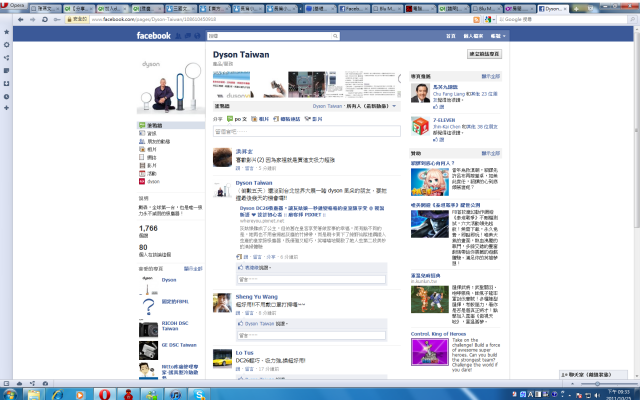Select the link share option icon
Image resolution: width=640 pixels, height=400 pixels.
276,119
